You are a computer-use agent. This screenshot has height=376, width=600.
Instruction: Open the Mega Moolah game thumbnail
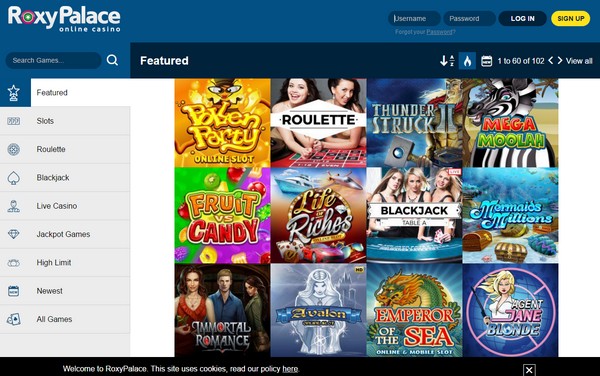point(510,123)
